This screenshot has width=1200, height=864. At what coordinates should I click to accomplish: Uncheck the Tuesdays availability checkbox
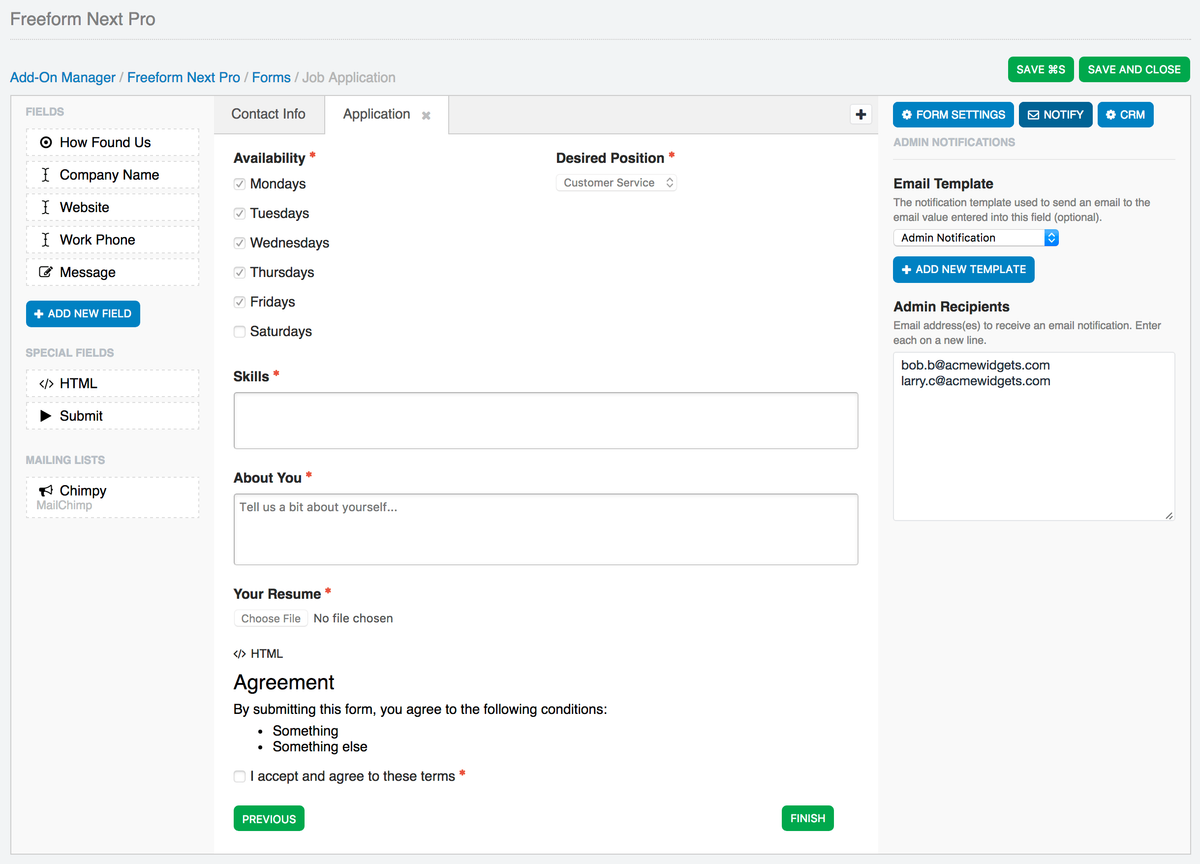click(240, 213)
